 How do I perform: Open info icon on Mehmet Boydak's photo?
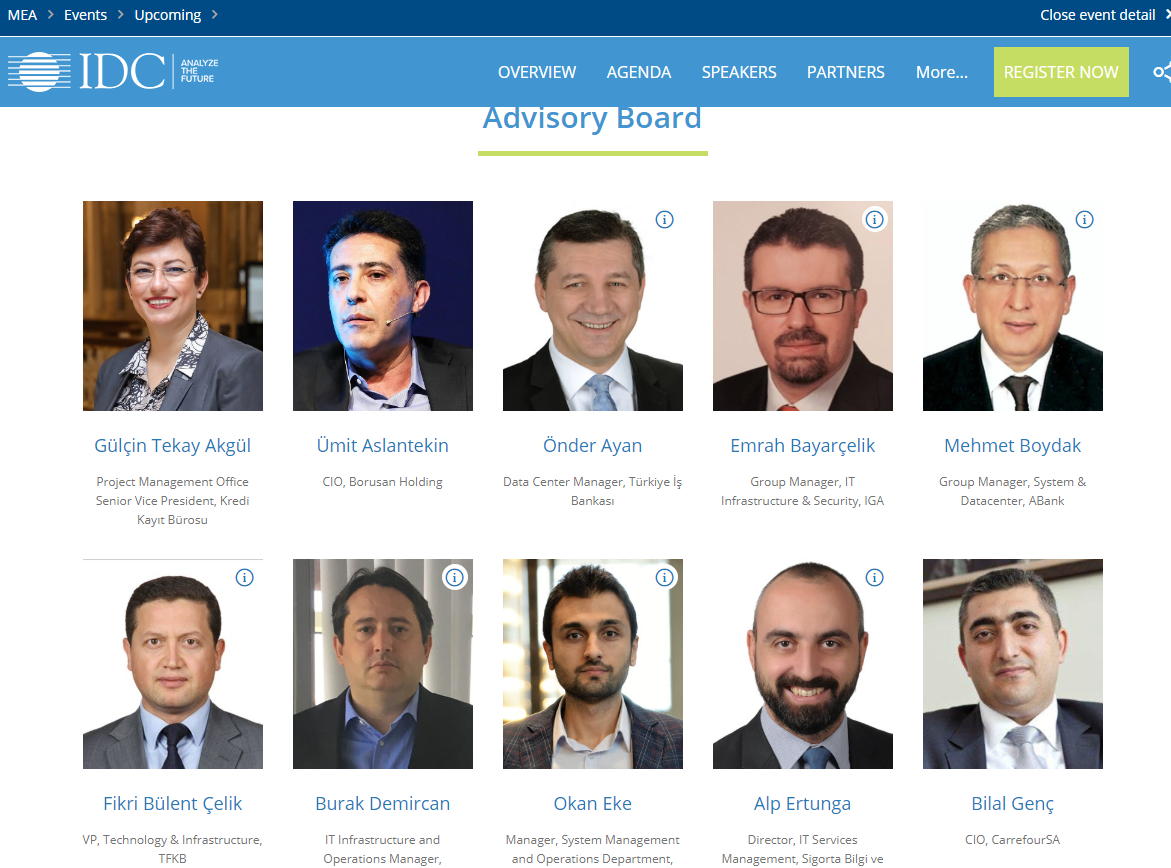pyautogui.click(x=1084, y=220)
